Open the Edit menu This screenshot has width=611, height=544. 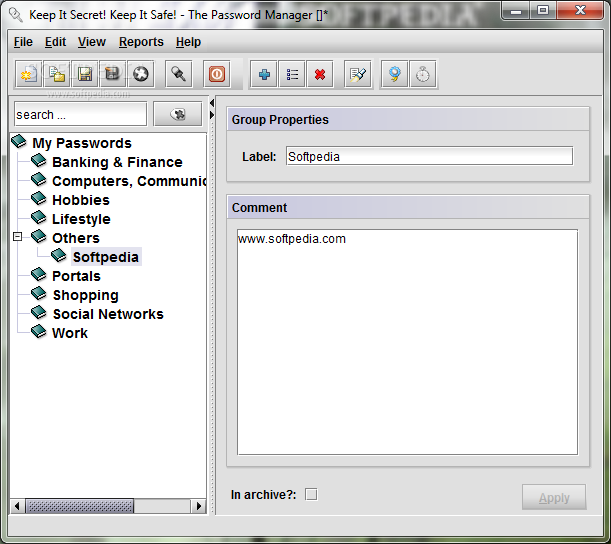(55, 42)
